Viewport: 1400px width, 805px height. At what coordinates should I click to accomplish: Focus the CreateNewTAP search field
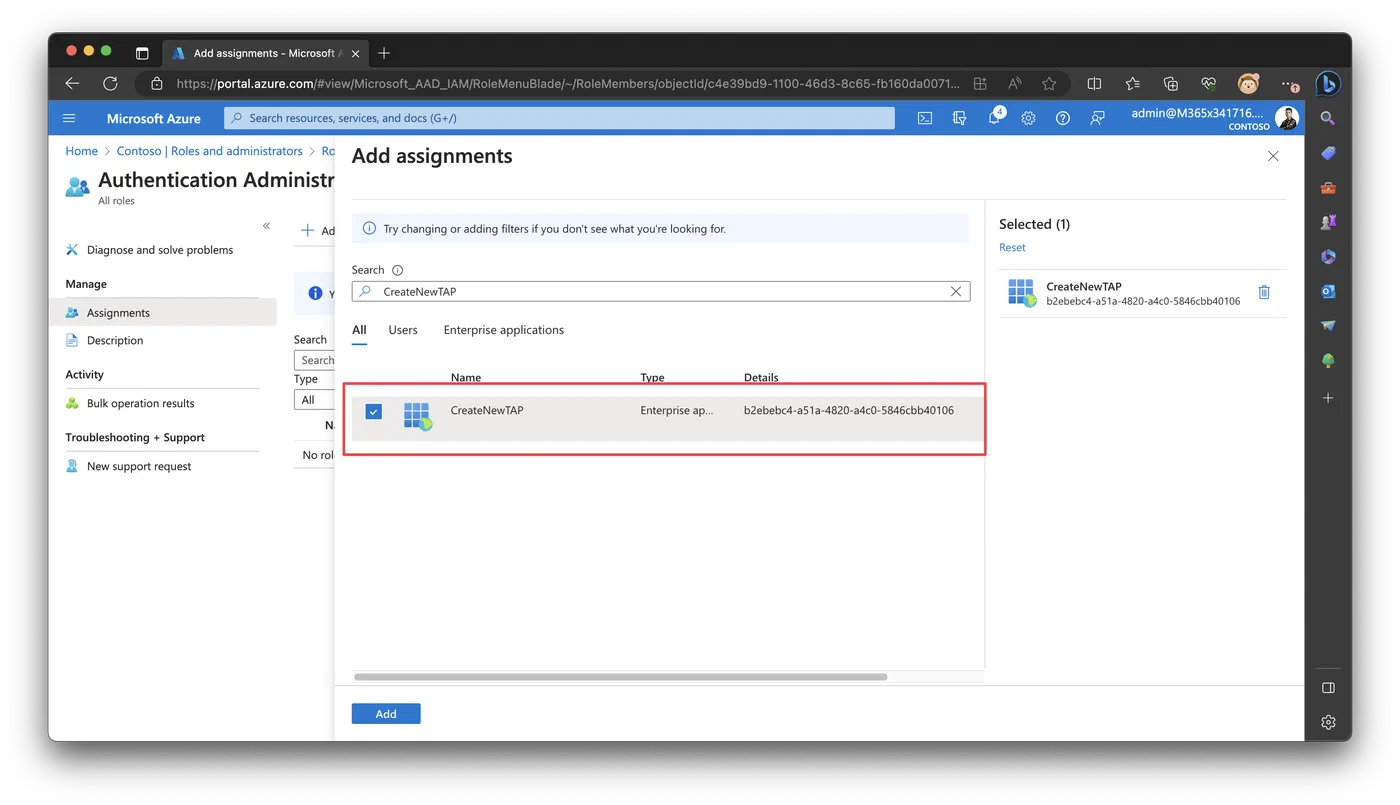tap(661, 292)
